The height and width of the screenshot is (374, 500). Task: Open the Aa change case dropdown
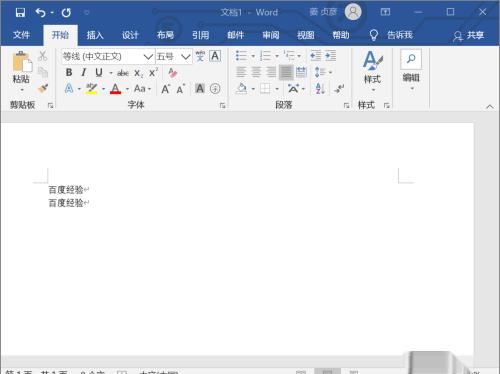point(142,89)
